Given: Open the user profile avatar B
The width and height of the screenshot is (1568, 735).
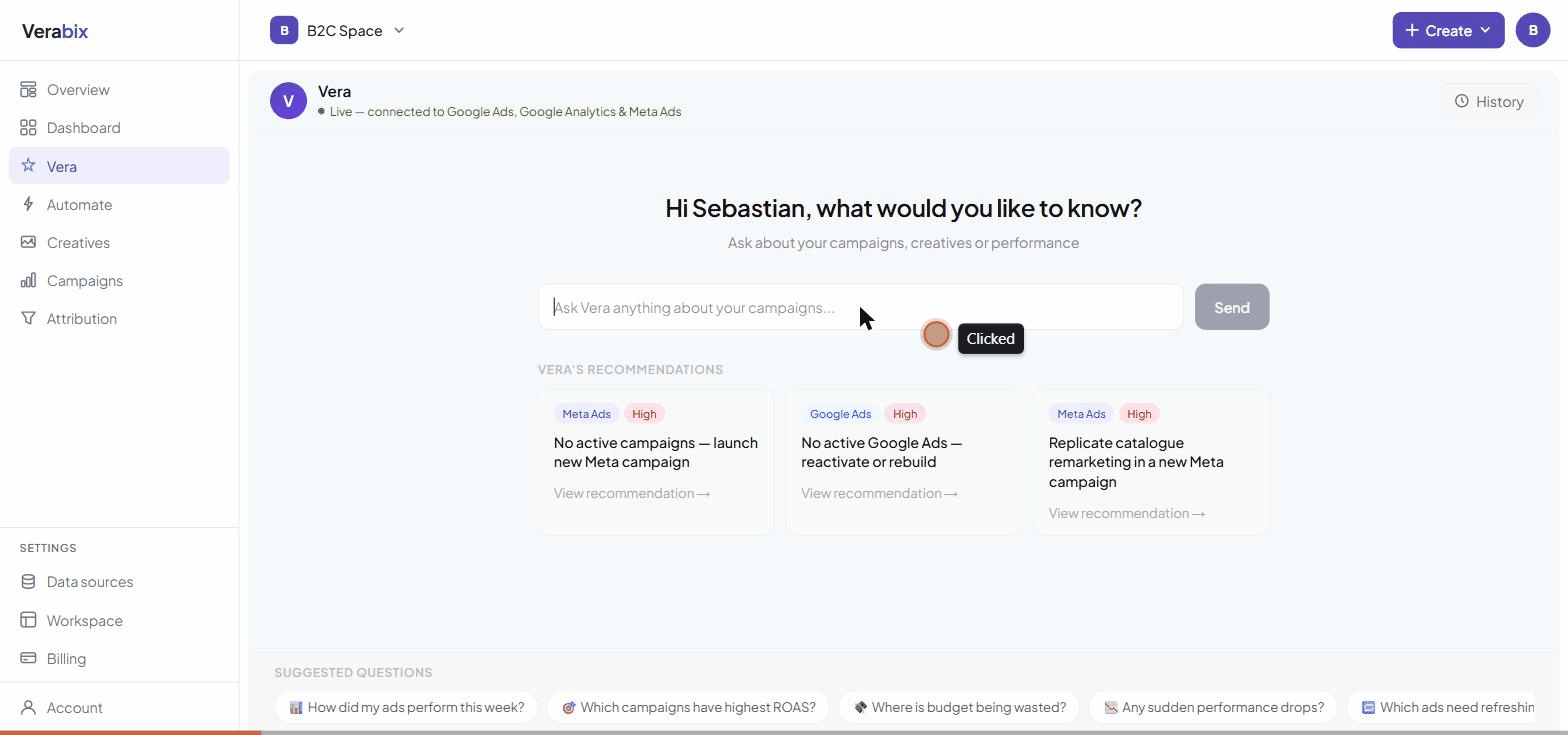Looking at the screenshot, I should [x=1533, y=30].
